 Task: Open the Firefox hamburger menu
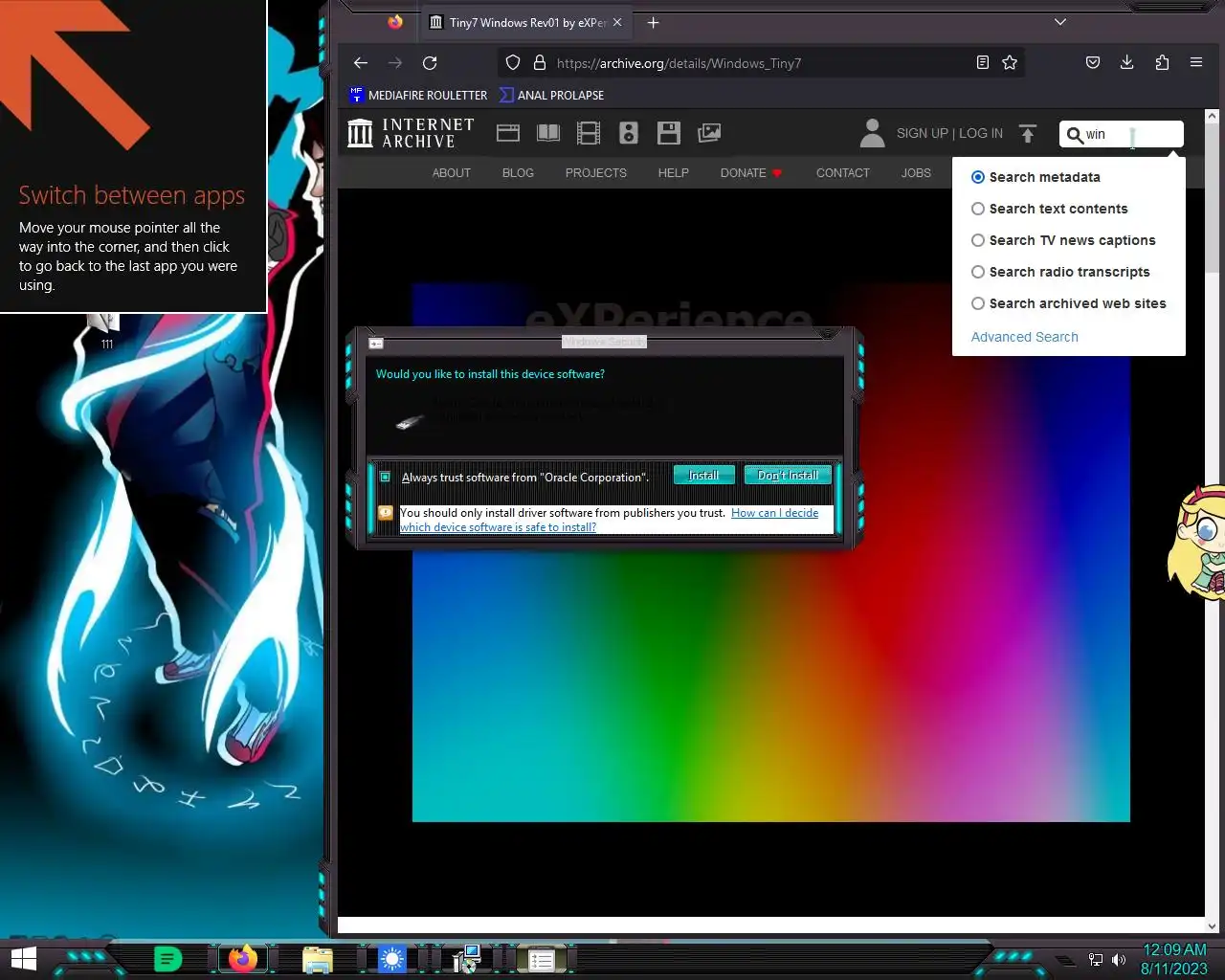point(1196,62)
